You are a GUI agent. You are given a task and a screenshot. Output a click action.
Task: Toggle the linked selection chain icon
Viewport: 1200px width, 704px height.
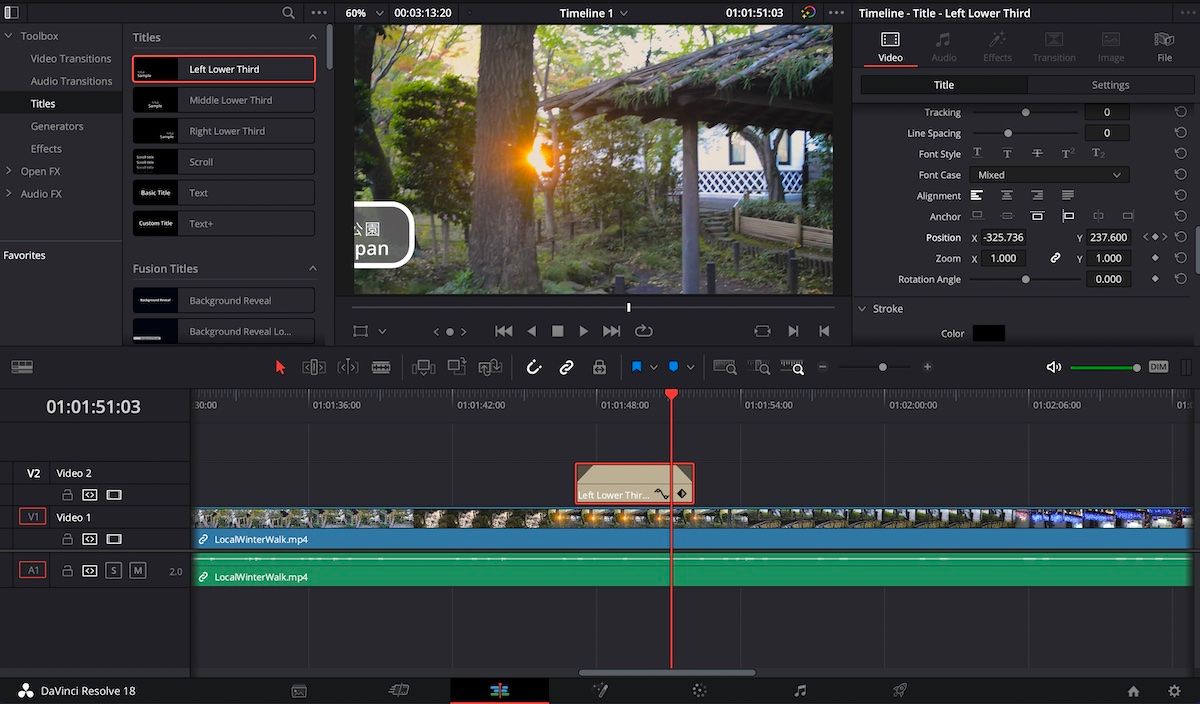click(566, 367)
